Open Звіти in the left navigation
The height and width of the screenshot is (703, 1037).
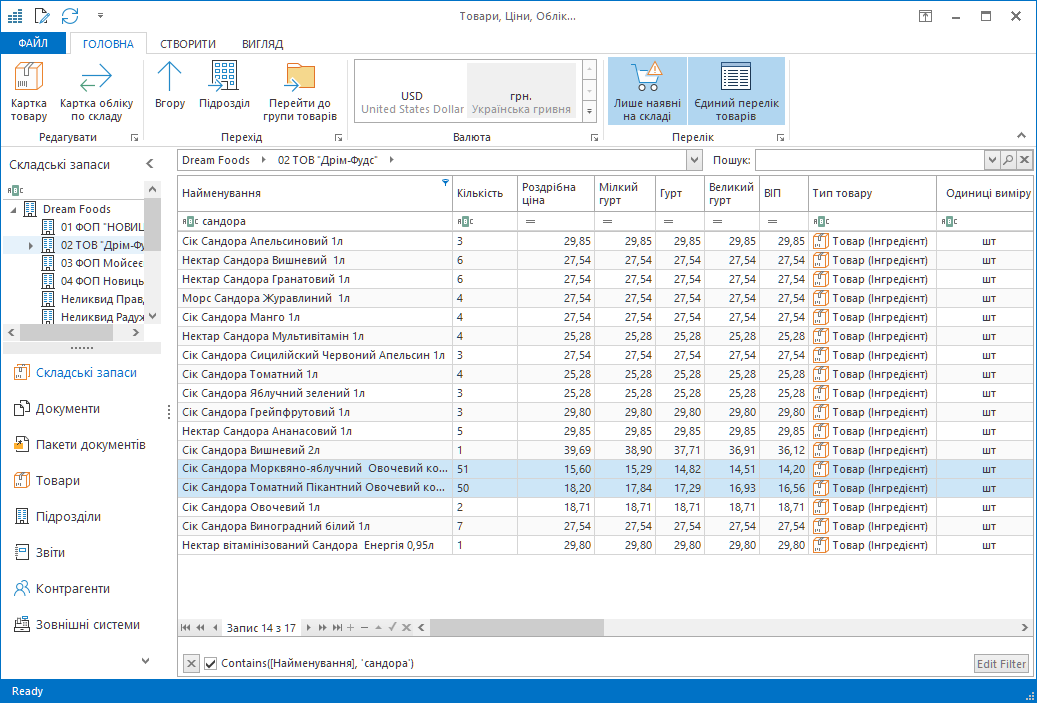tap(52, 552)
